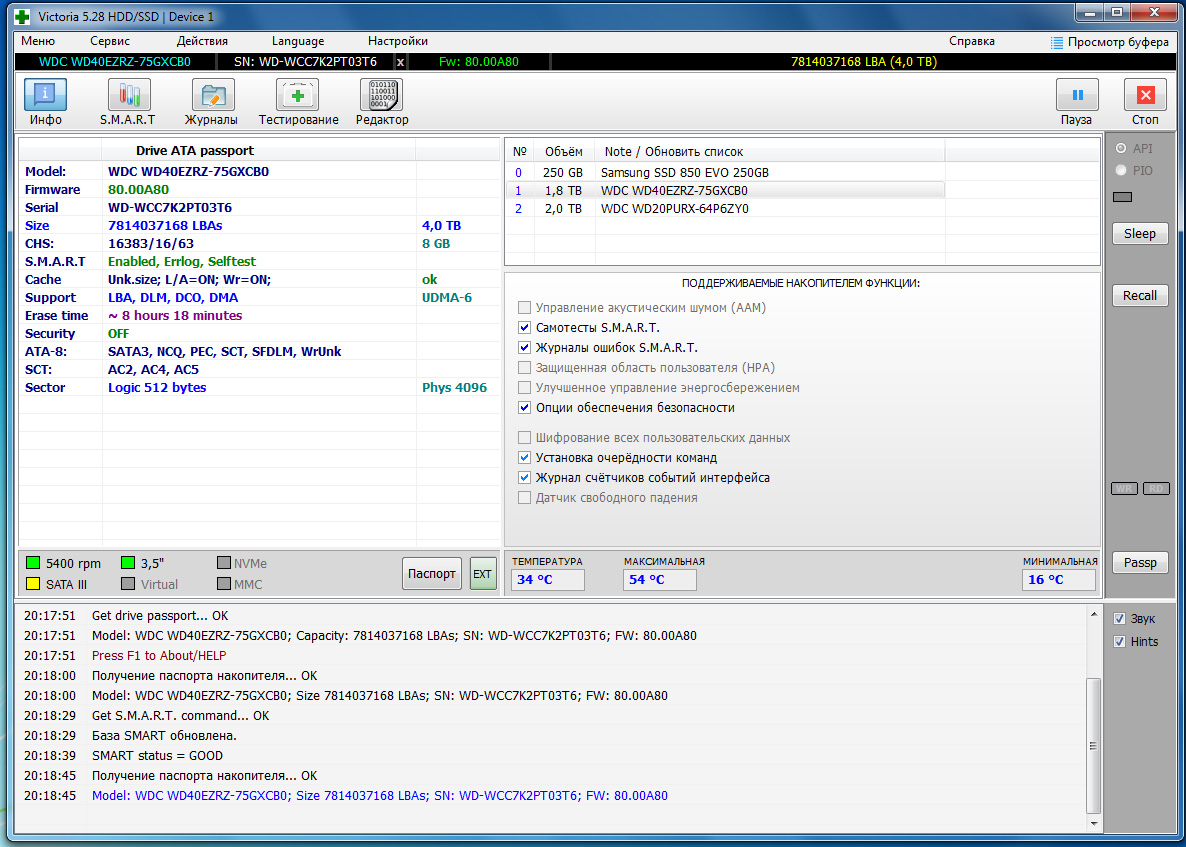
Task: Select the PIO radio button
Action: (1121, 171)
